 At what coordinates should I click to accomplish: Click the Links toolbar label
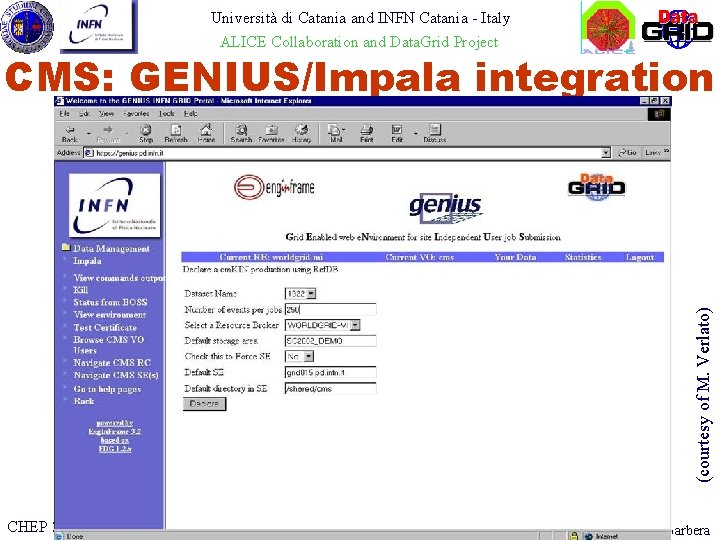tap(652, 152)
